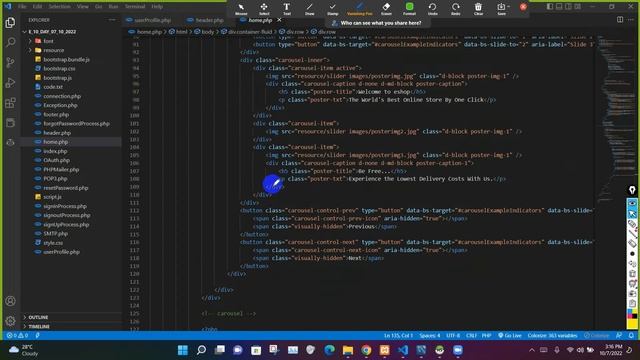Choose the Stamp annotation tool
Viewport: 640px width, 360px height.
pos(333,9)
